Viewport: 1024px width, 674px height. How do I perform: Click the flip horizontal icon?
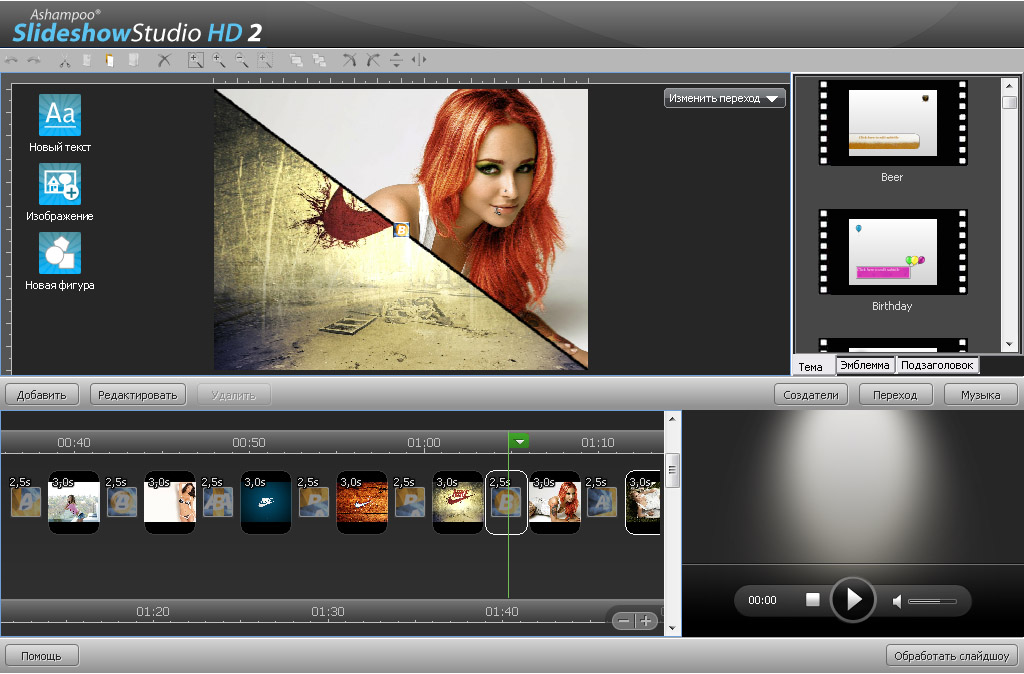[x=419, y=60]
